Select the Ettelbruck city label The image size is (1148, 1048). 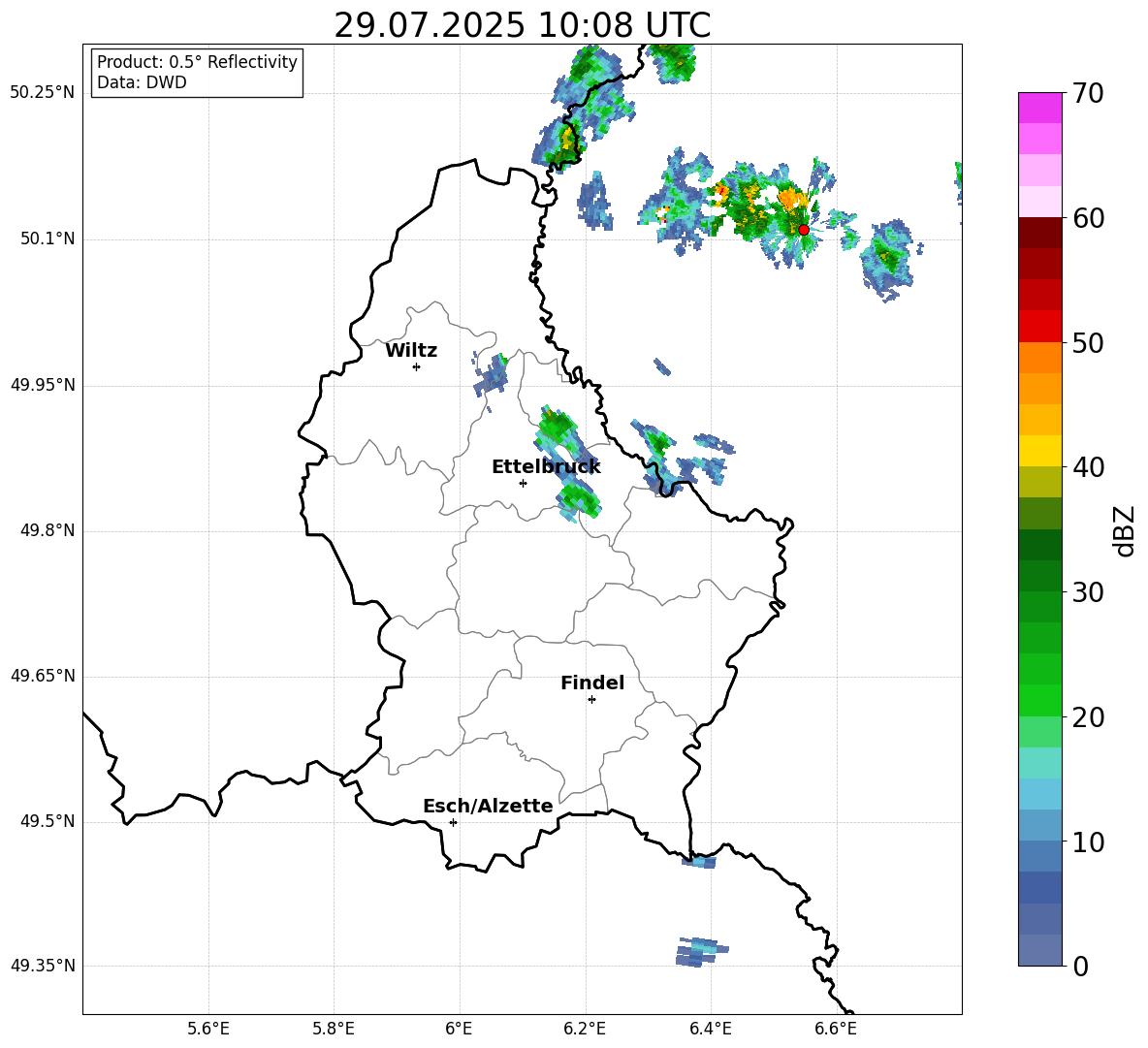point(546,467)
